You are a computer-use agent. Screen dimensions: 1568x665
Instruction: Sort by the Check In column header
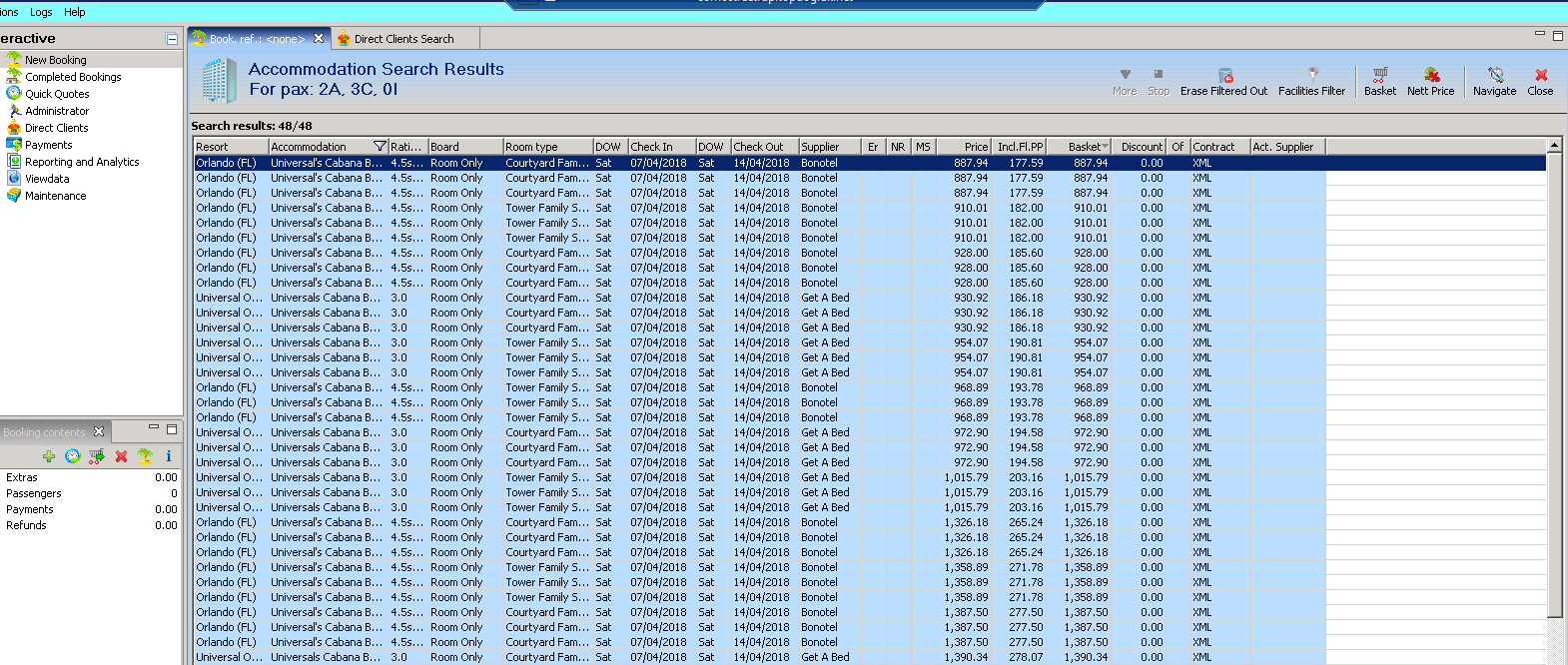tap(661, 147)
